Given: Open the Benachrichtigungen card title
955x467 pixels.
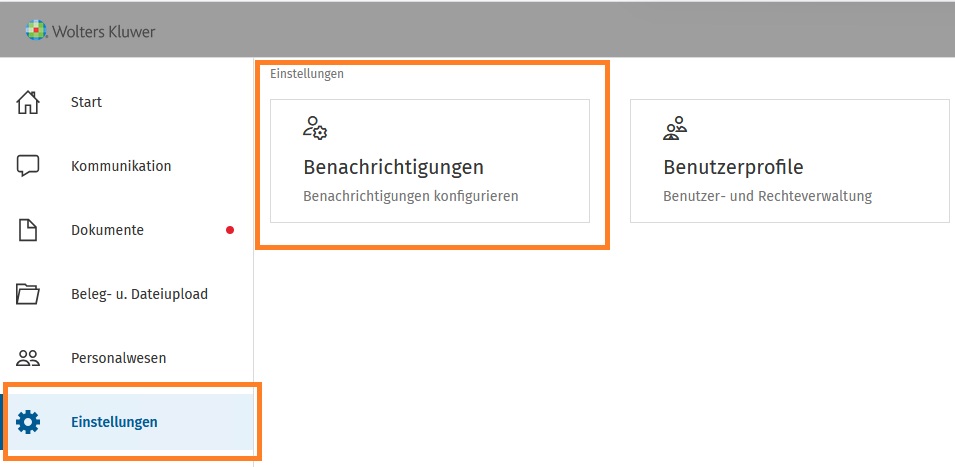Looking at the screenshot, I should click(393, 167).
